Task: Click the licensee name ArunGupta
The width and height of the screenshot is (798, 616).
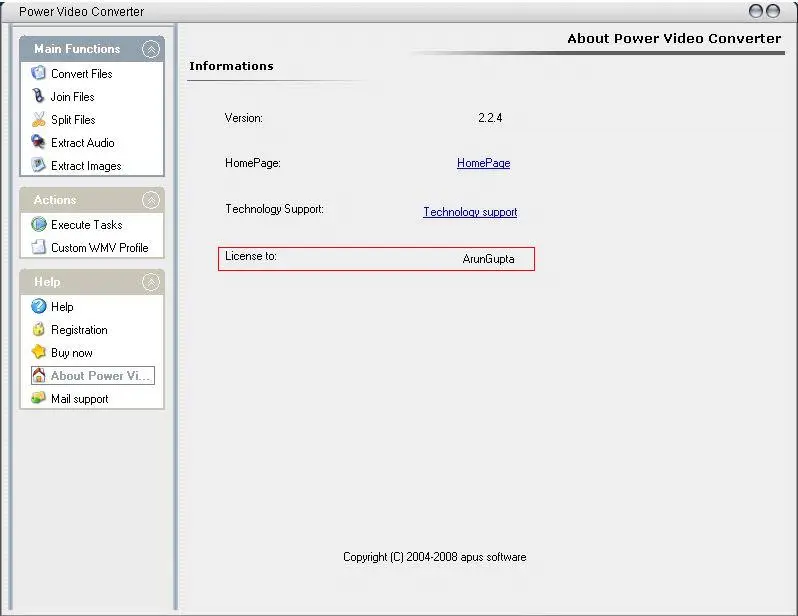Action: pyautogui.click(x=488, y=259)
